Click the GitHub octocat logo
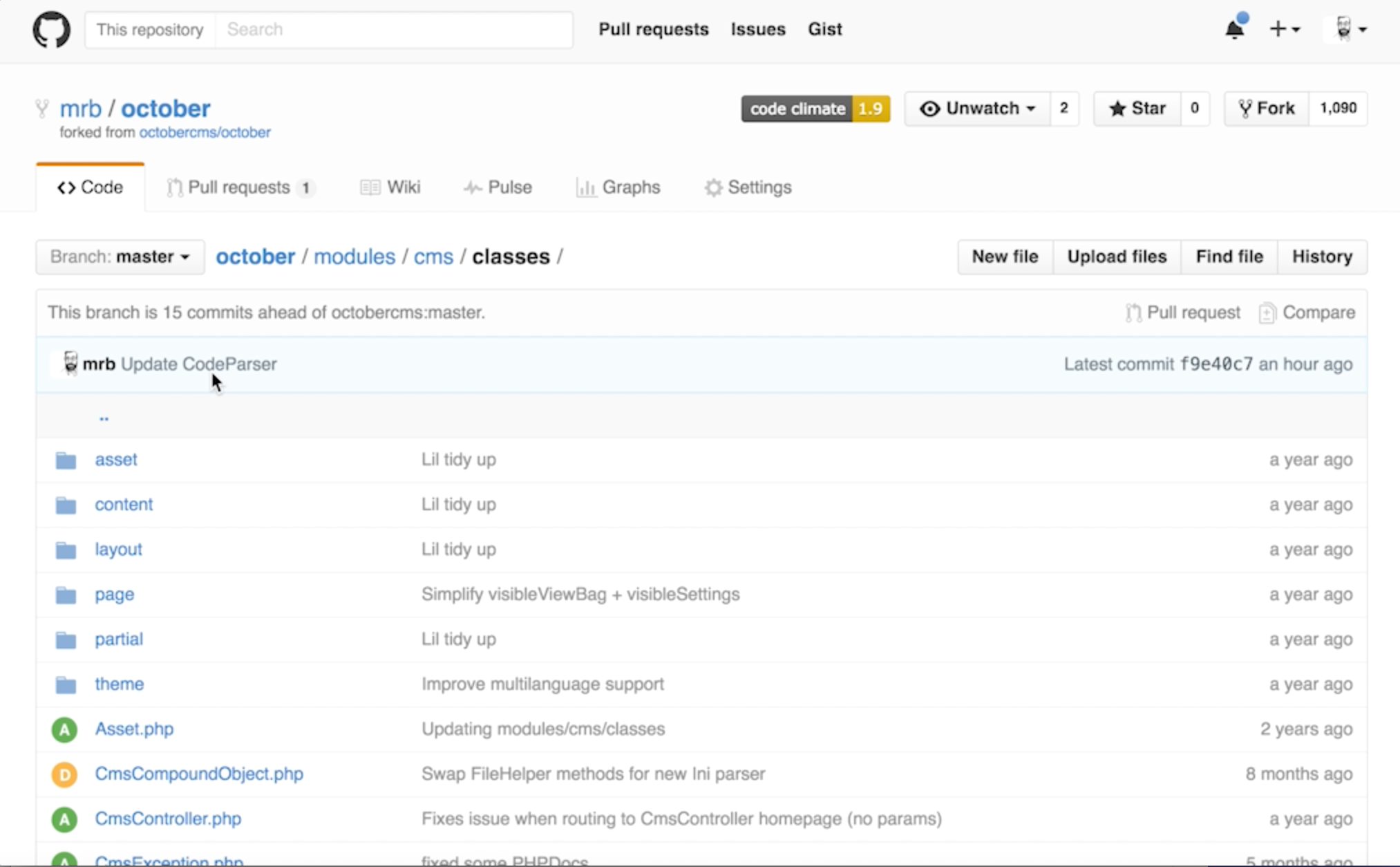This screenshot has height=867, width=1400. tap(52, 30)
